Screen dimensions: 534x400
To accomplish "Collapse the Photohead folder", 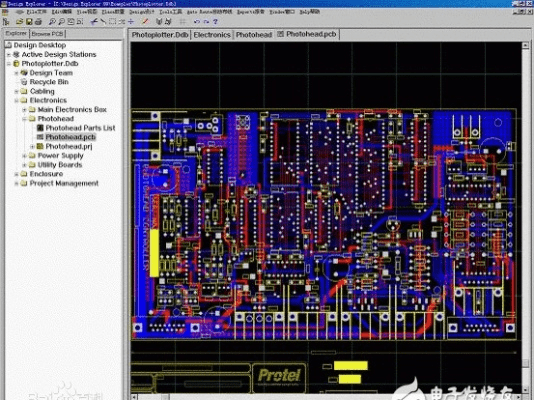I will (24, 119).
